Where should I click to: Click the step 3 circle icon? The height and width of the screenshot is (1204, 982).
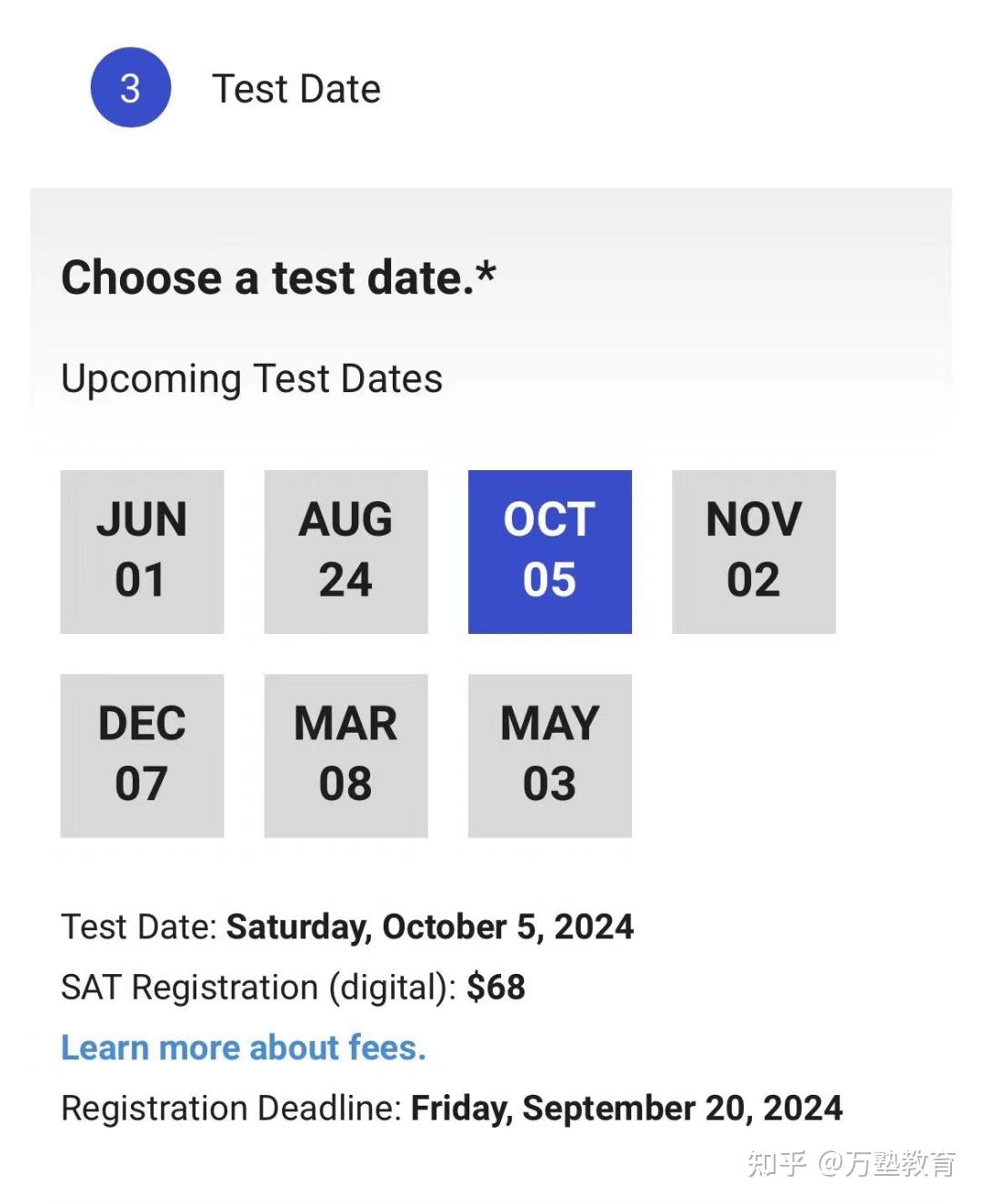[130, 88]
